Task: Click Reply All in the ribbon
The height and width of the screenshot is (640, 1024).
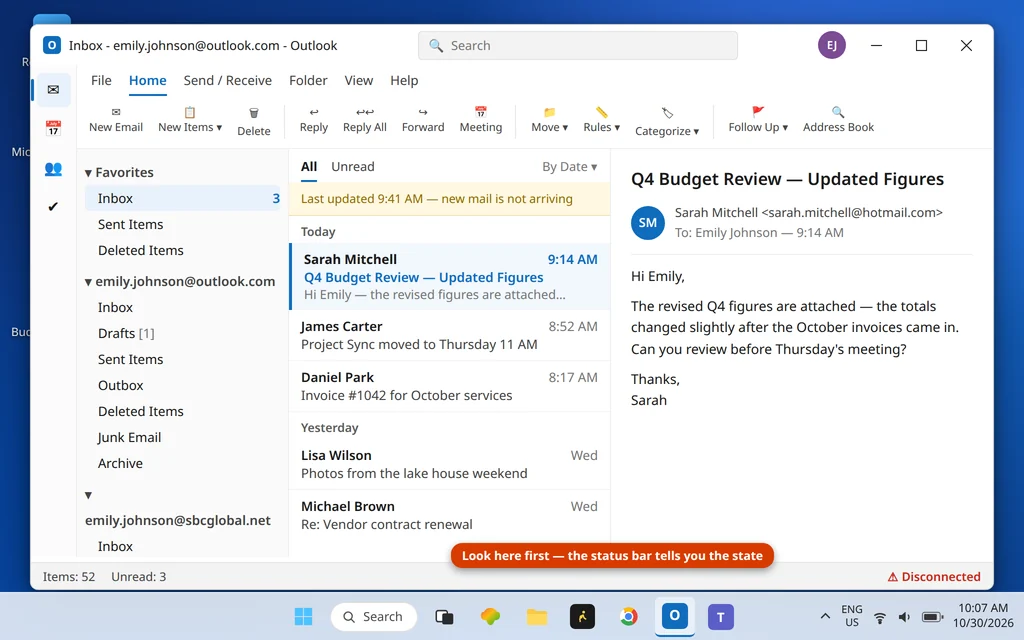Action: click(364, 120)
